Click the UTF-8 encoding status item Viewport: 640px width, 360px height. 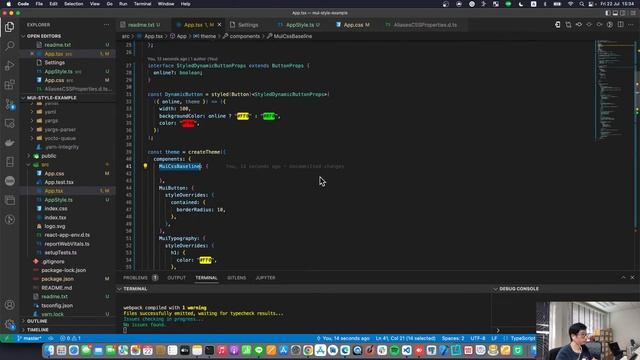[x=478, y=338]
